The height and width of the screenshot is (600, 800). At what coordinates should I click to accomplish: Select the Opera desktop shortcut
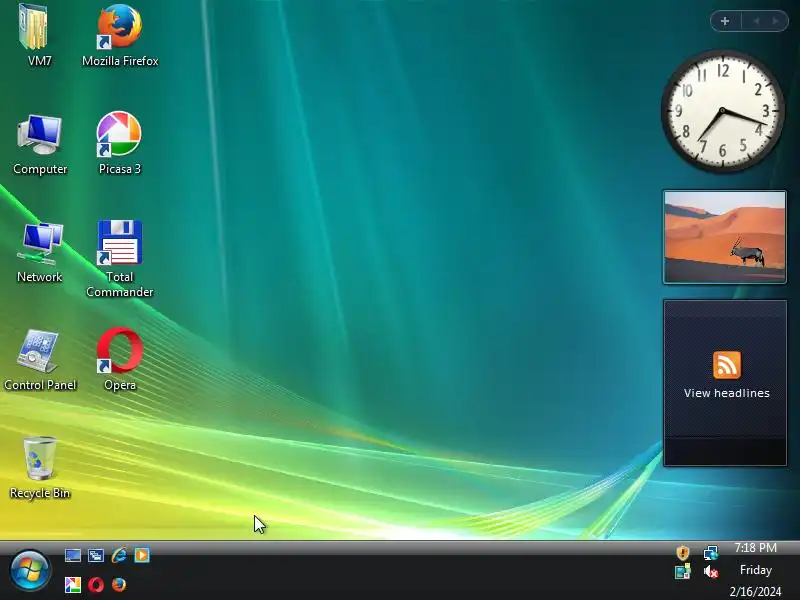pyautogui.click(x=120, y=360)
